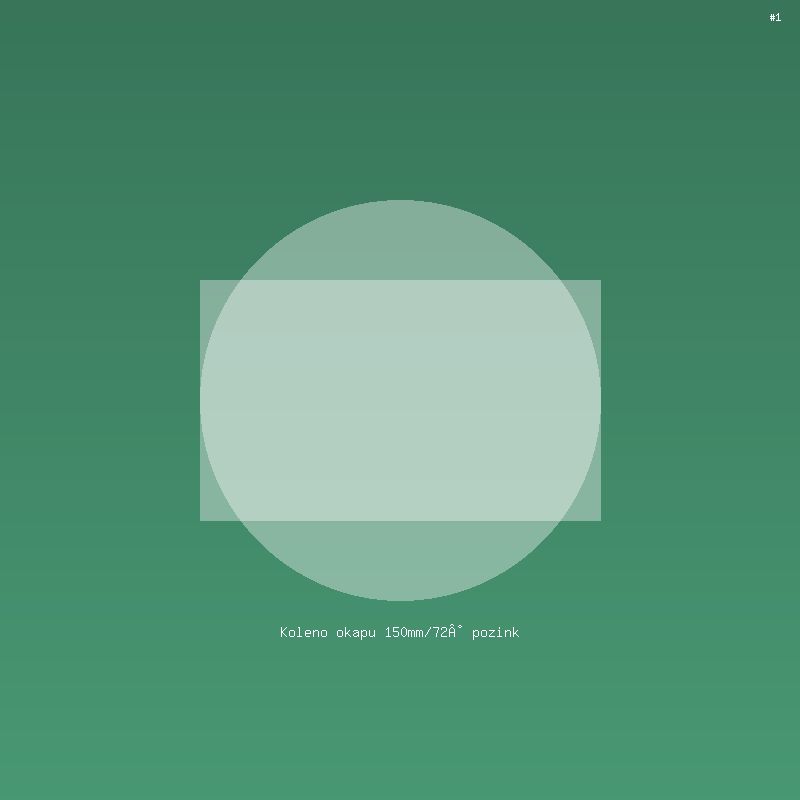
Task: Click the top-left corner of the green canvas
Action: click(4, 4)
